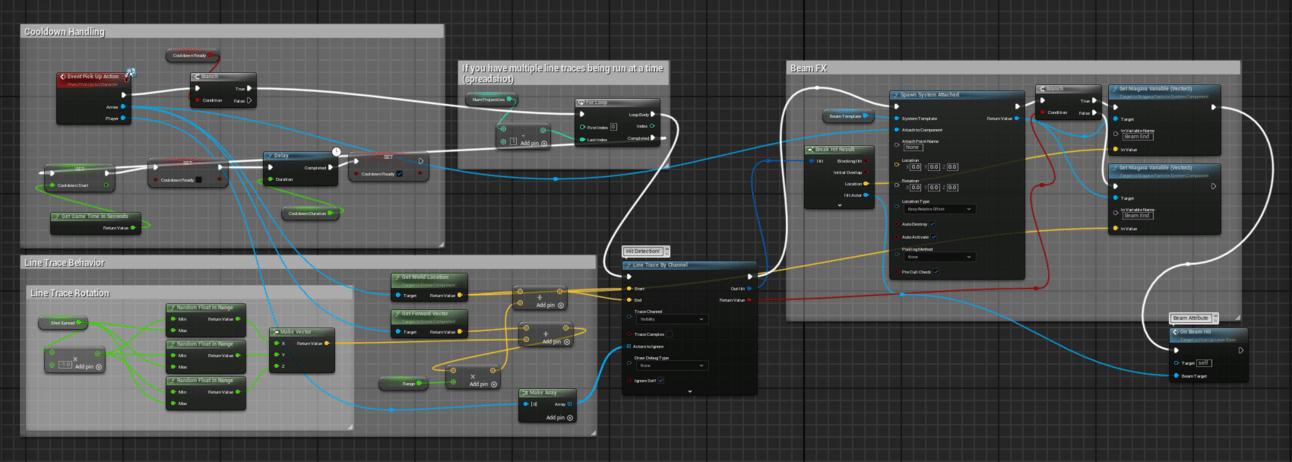
Task: Toggle the Auto Destroy checkbox
Action: (933, 224)
